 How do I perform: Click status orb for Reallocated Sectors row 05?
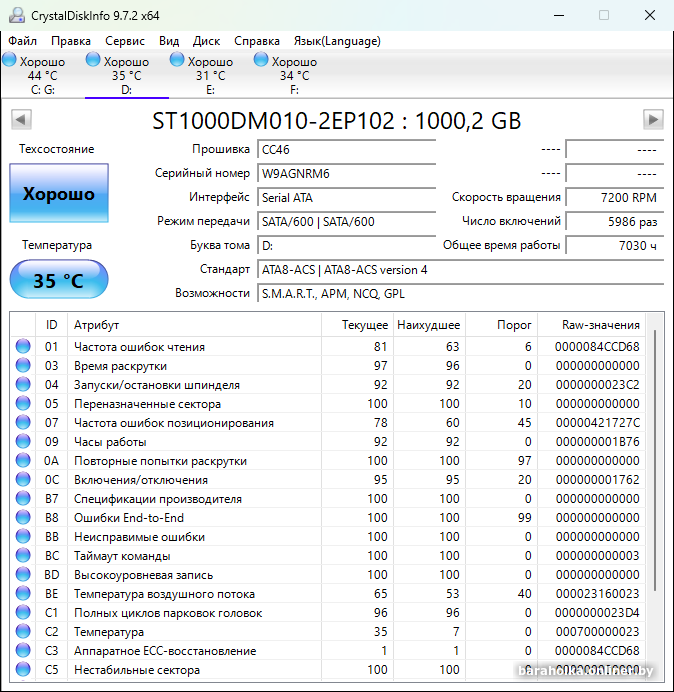tap(23, 404)
